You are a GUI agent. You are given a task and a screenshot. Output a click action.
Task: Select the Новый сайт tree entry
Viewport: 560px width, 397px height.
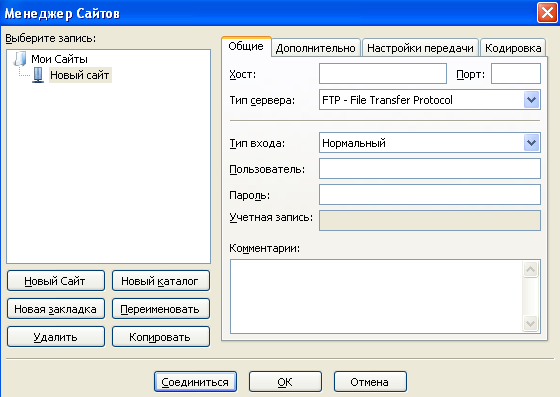click(80, 75)
